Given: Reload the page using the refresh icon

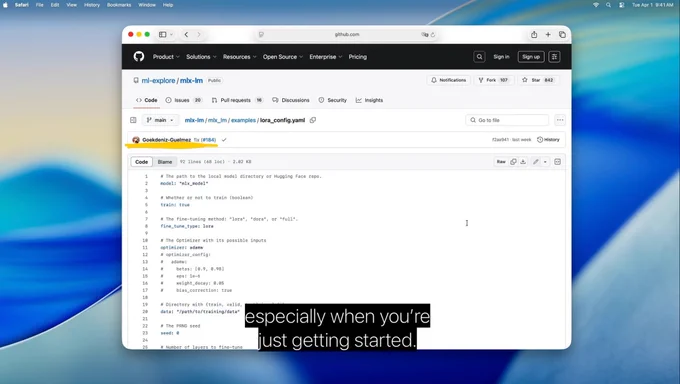Looking at the screenshot, I should click(433, 34).
